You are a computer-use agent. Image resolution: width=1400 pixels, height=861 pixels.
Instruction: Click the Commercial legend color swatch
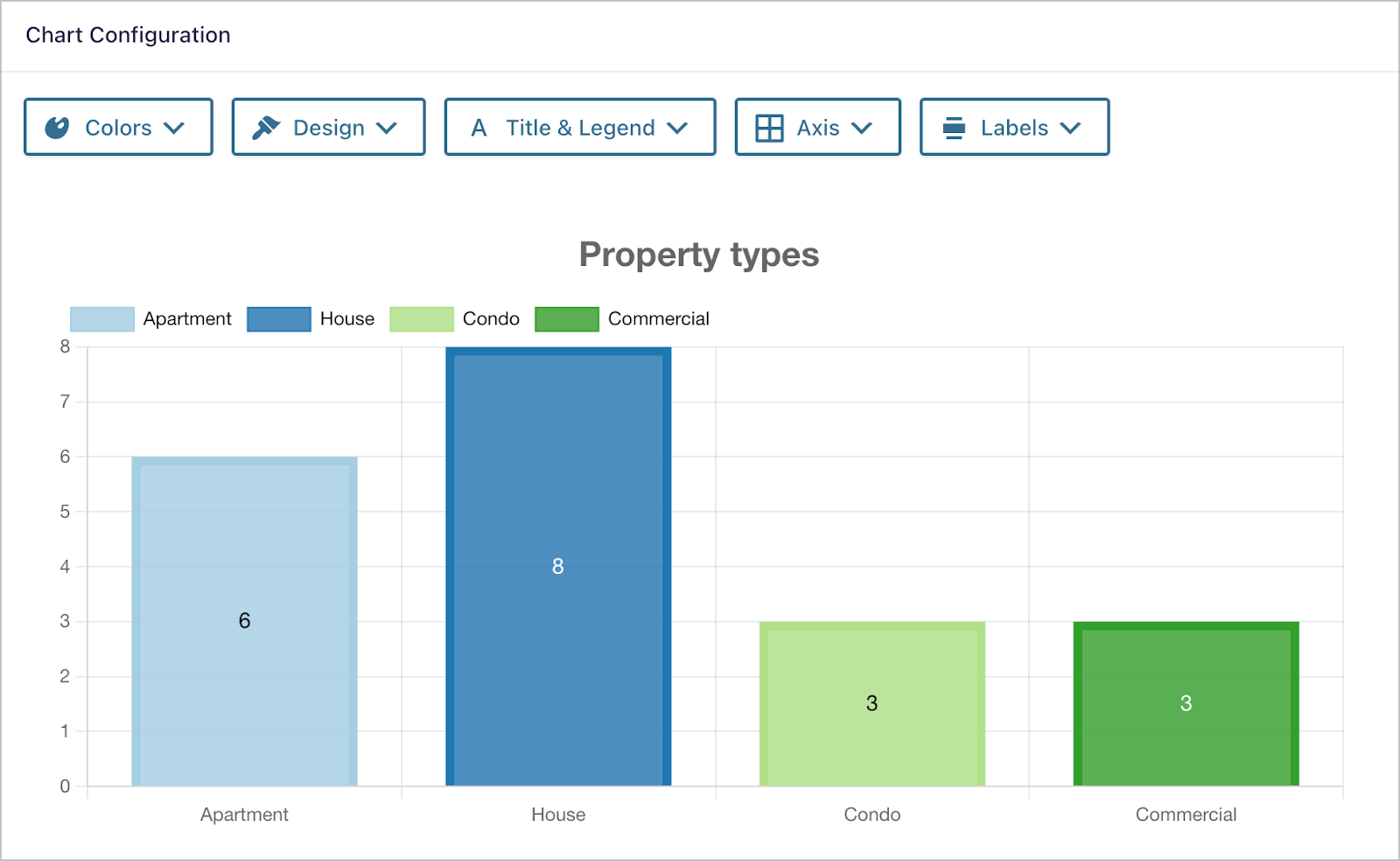coord(566,318)
